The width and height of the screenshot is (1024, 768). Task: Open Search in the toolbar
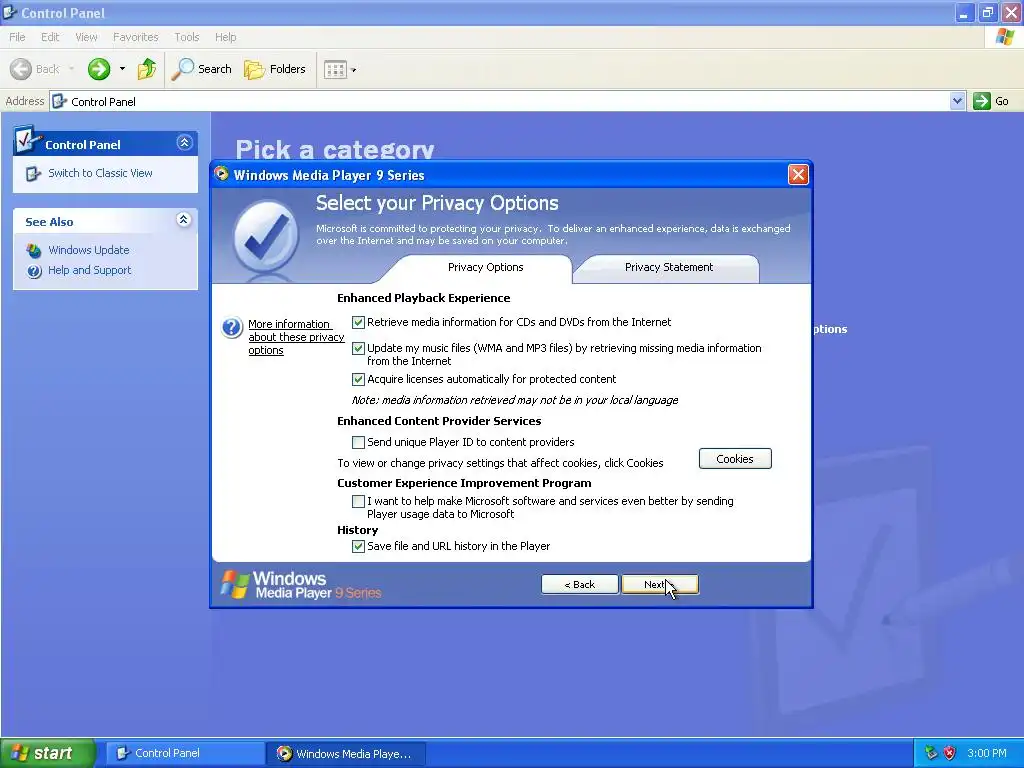(201, 69)
